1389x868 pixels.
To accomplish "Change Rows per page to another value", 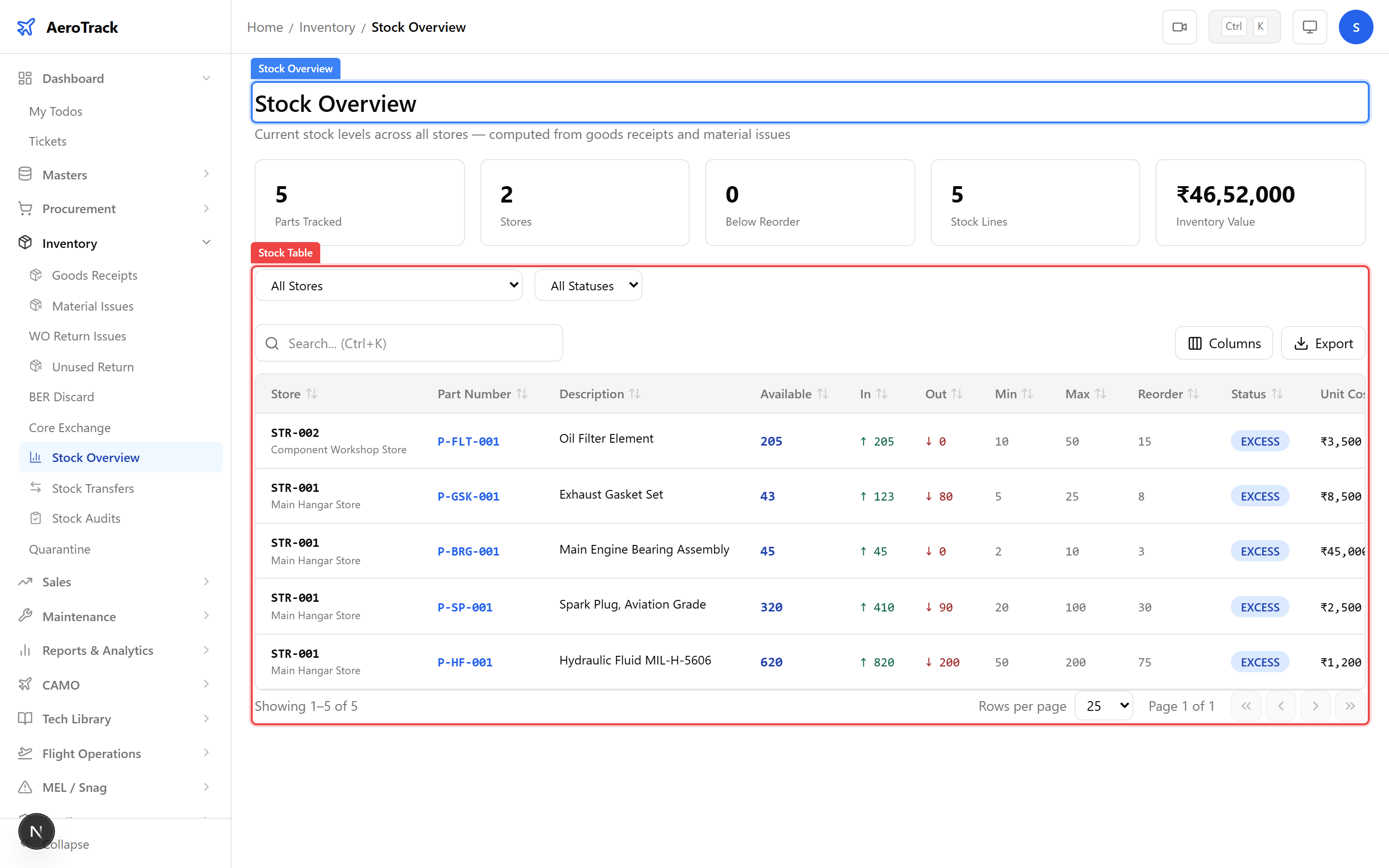I will 1104,705.
